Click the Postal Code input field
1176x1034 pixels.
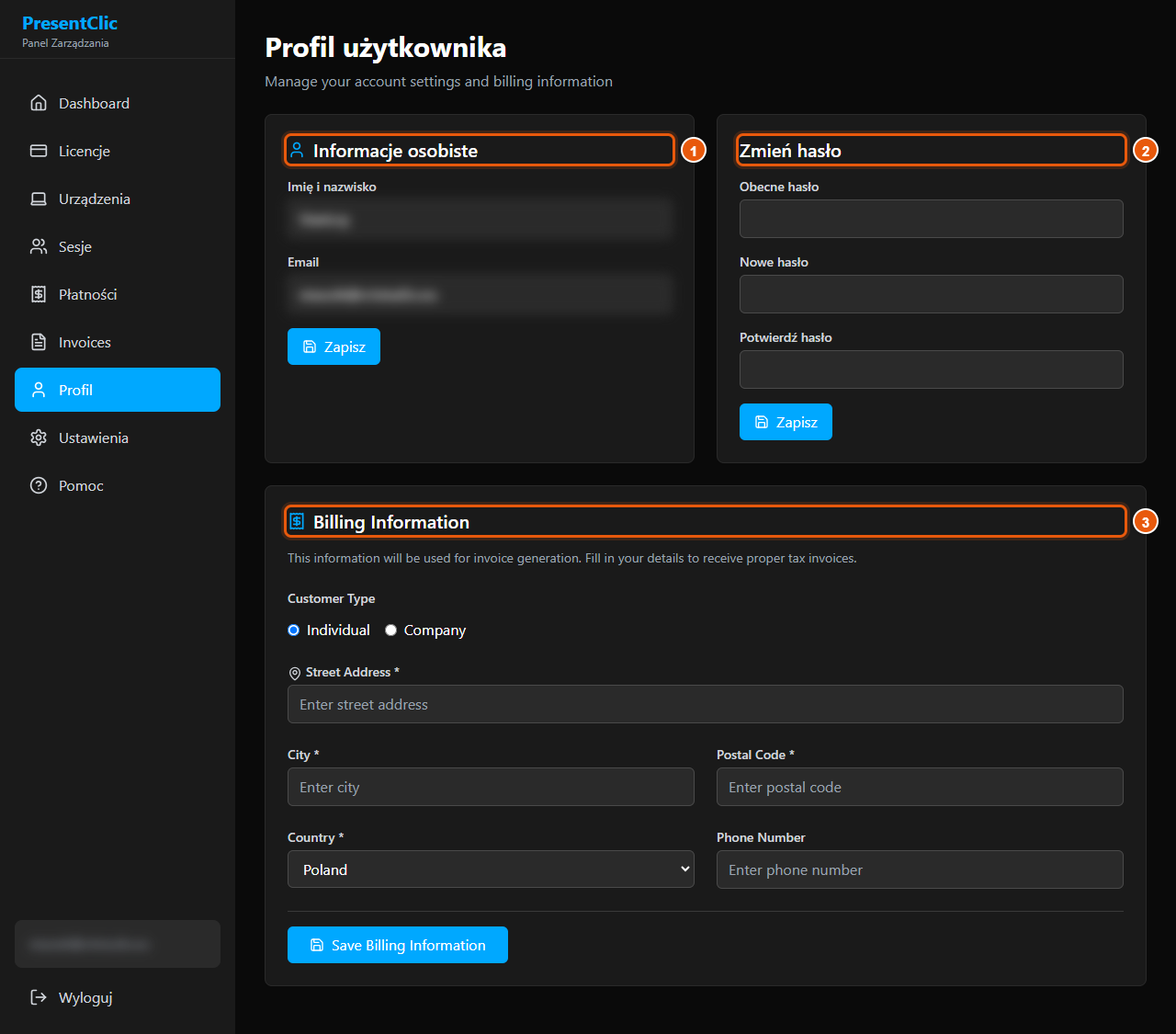tap(920, 787)
